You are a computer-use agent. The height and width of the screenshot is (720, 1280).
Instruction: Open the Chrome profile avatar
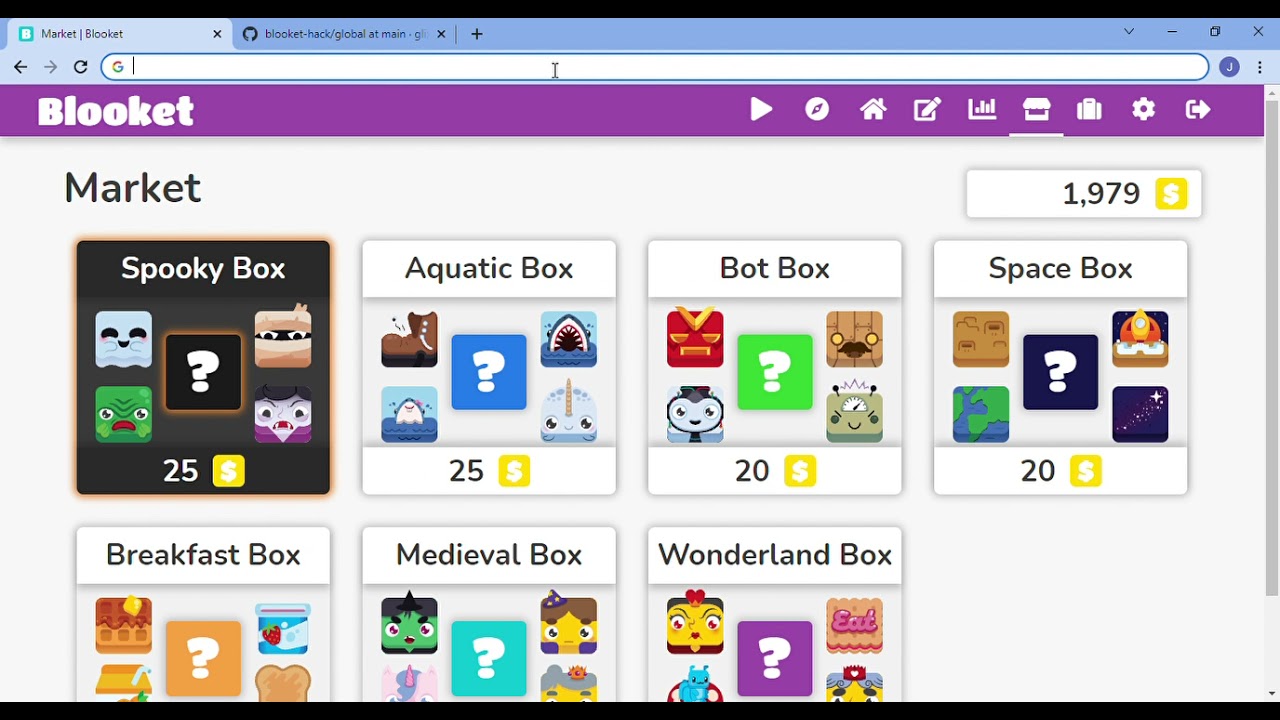coord(1229,67)
